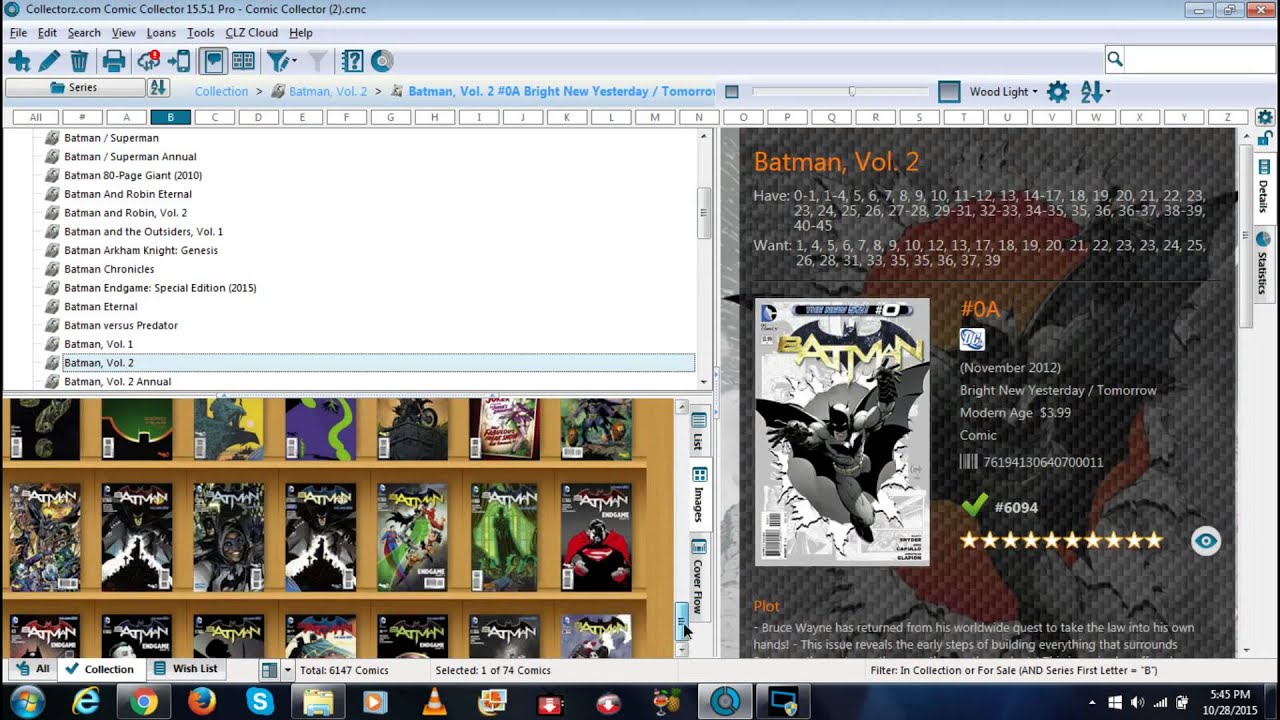This screenshot has height=720, width=1280.
Task: Open the Tools menu
Action: coord(200,33)
